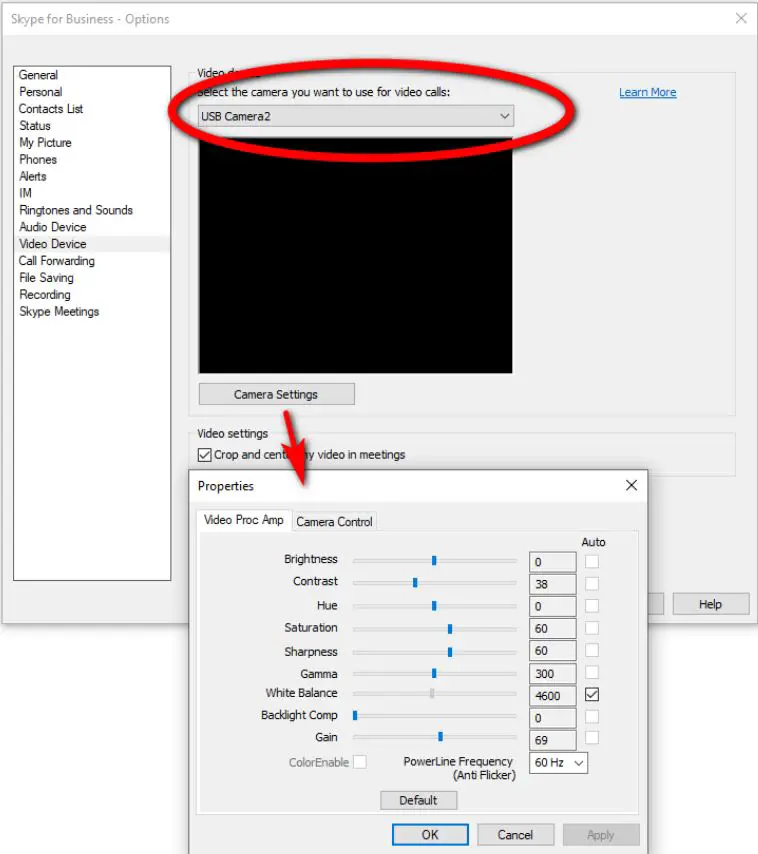Click the Hue value field
The image size is (758, 854).
[x=552, y=607]
